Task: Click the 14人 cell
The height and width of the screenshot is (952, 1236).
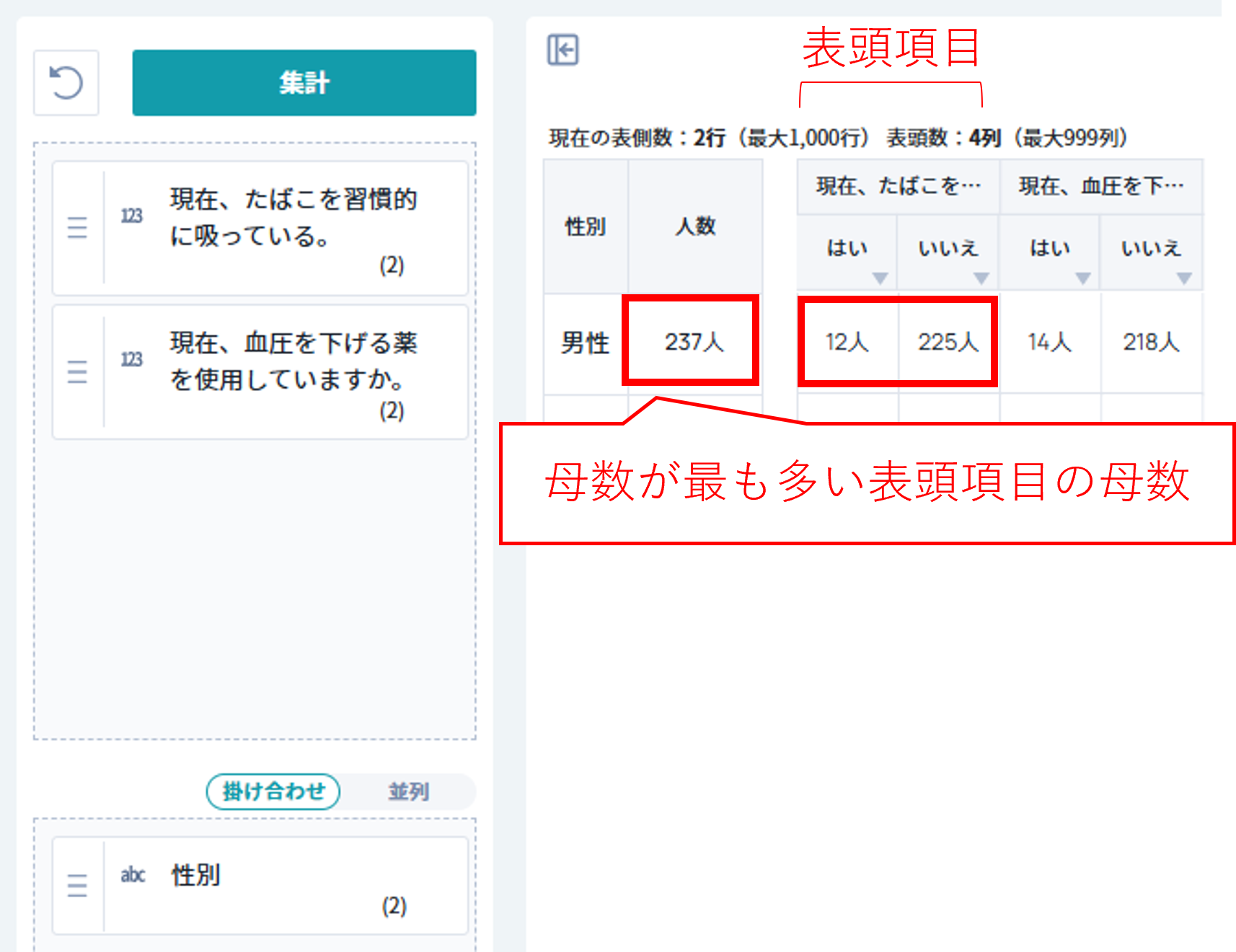Action: point(1050,342)
